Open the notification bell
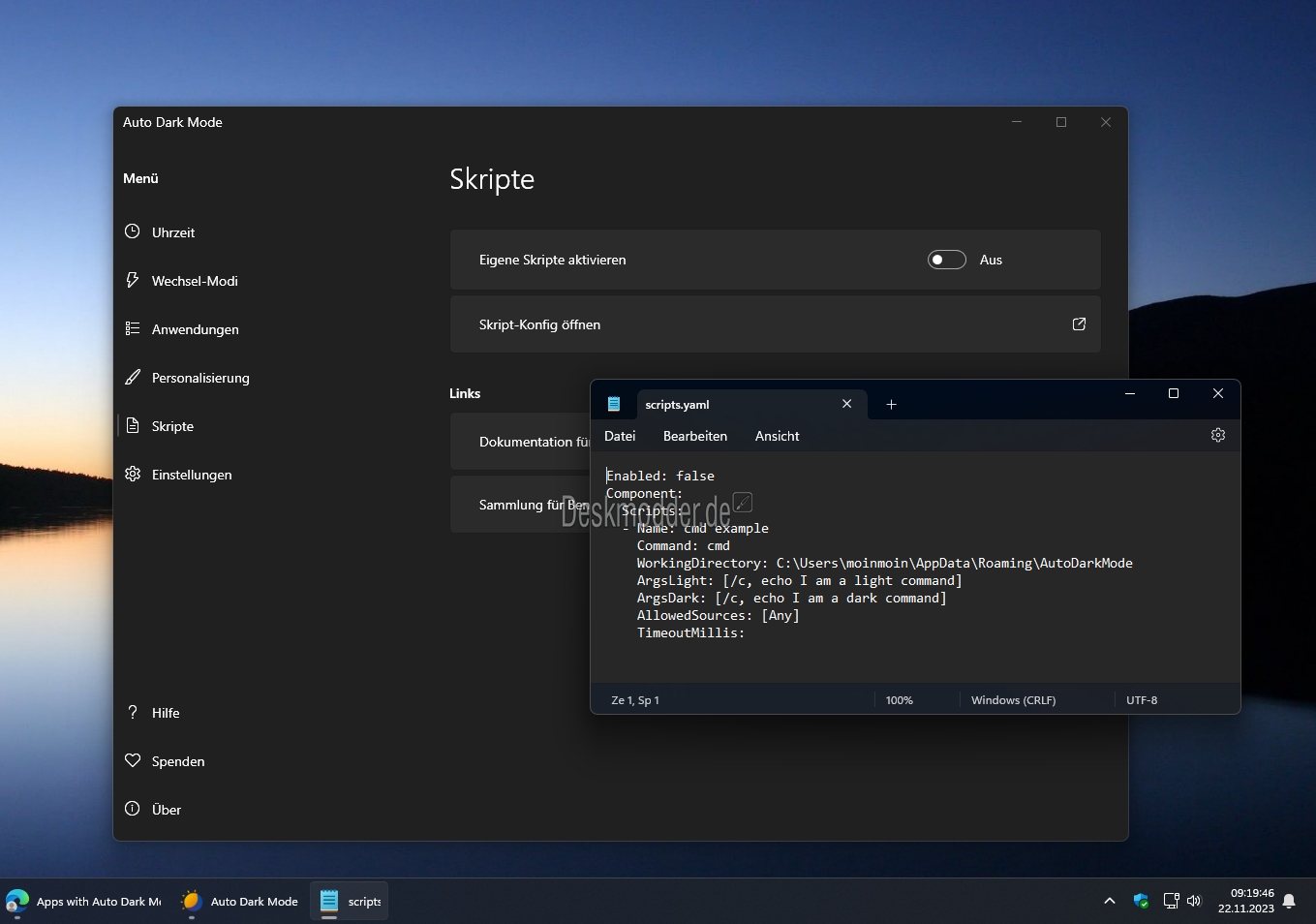The width and height of the screenshot is (1316, 924). pyautogui.click(x=1289, y=901)
